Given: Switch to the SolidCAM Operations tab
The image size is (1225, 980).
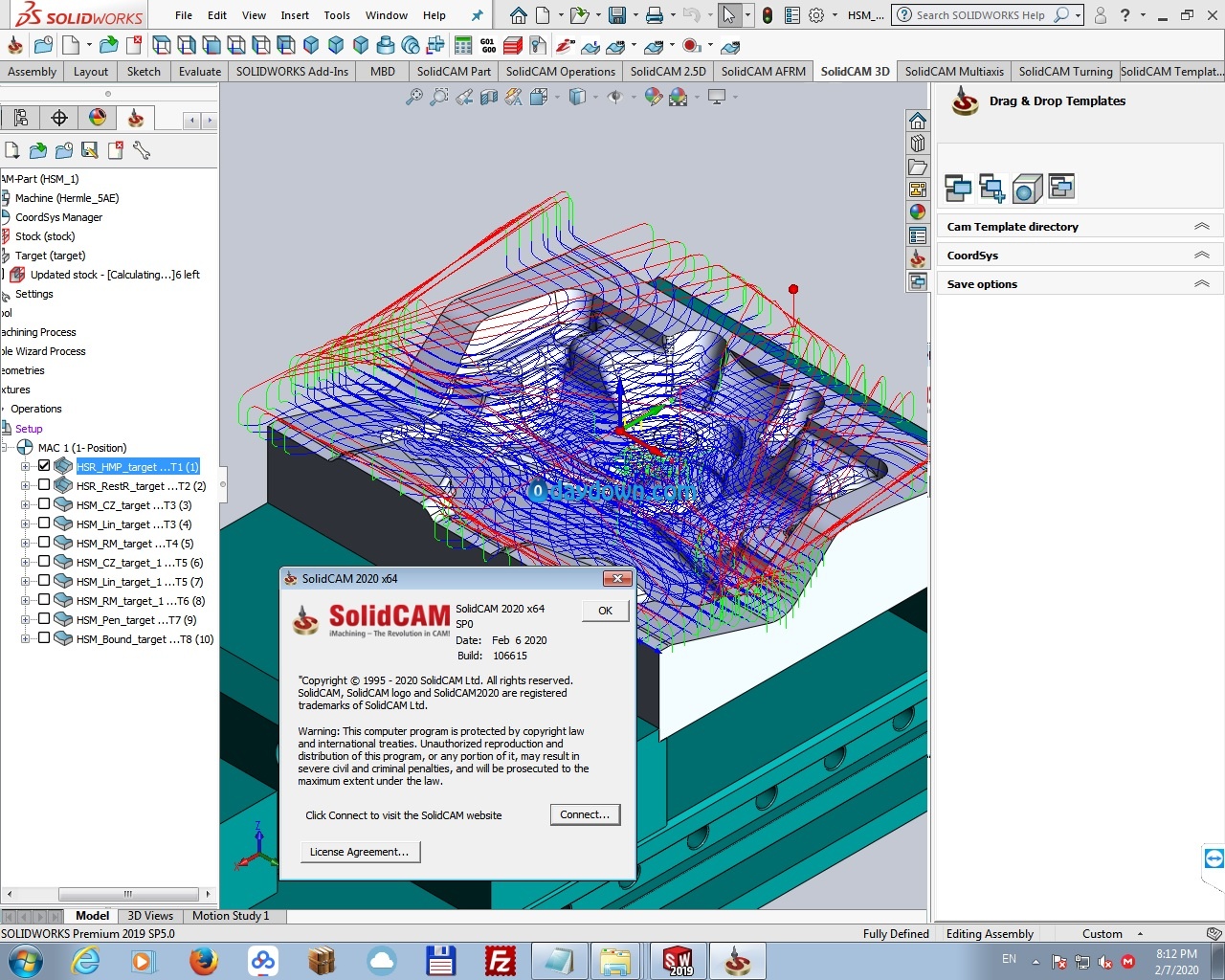Looking at the screenshot, I should 561,71.
